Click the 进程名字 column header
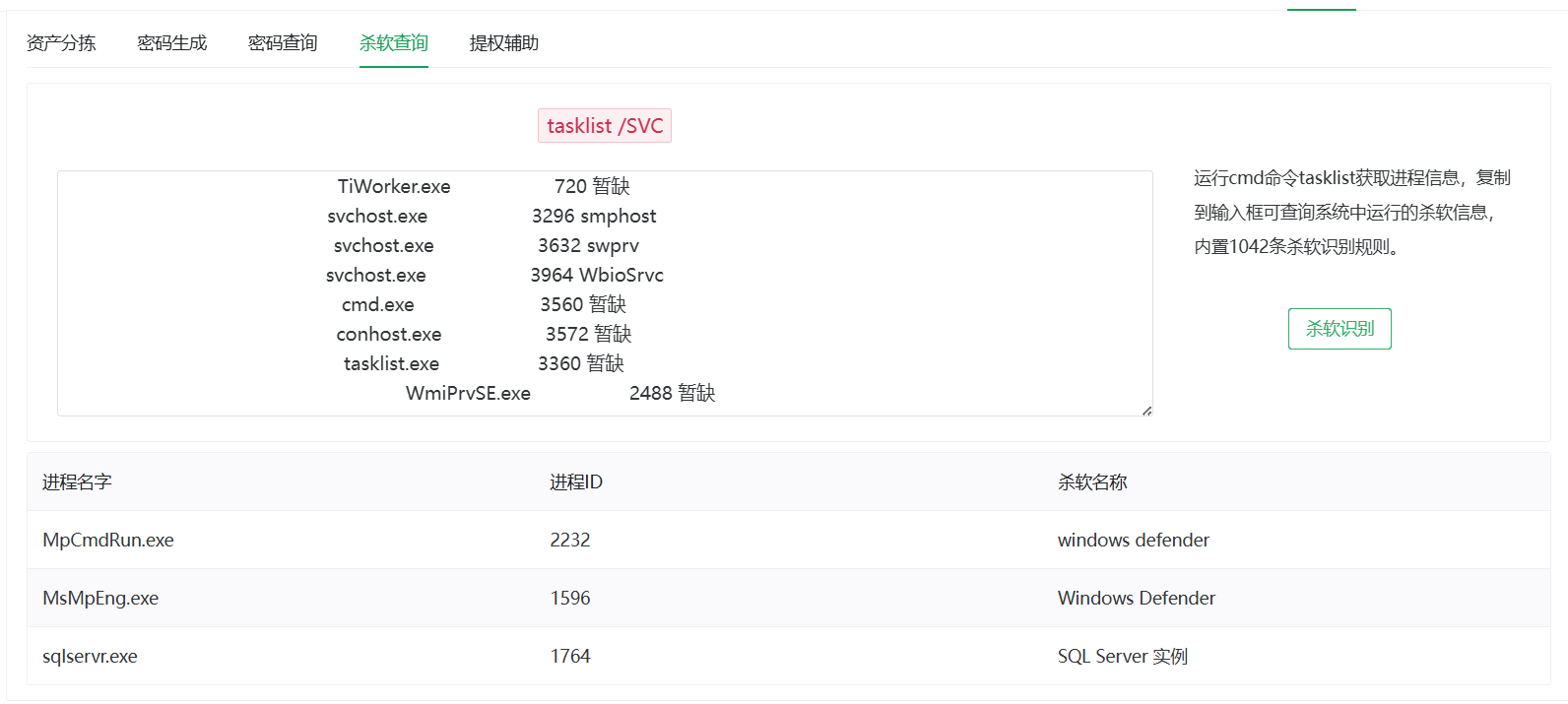 [77, 482]
